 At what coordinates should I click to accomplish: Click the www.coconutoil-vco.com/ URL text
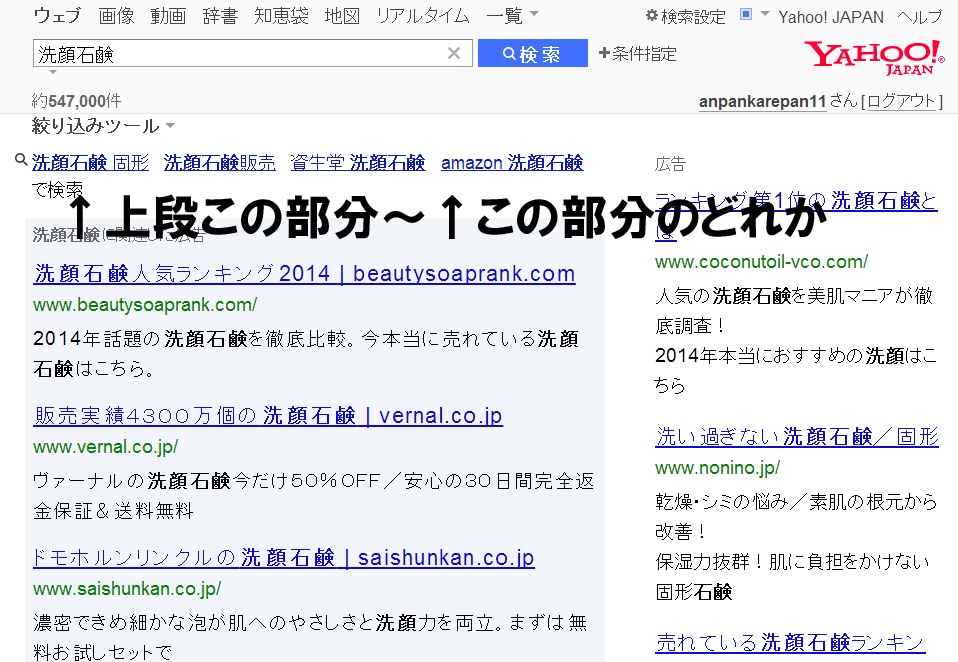(761, 261)
